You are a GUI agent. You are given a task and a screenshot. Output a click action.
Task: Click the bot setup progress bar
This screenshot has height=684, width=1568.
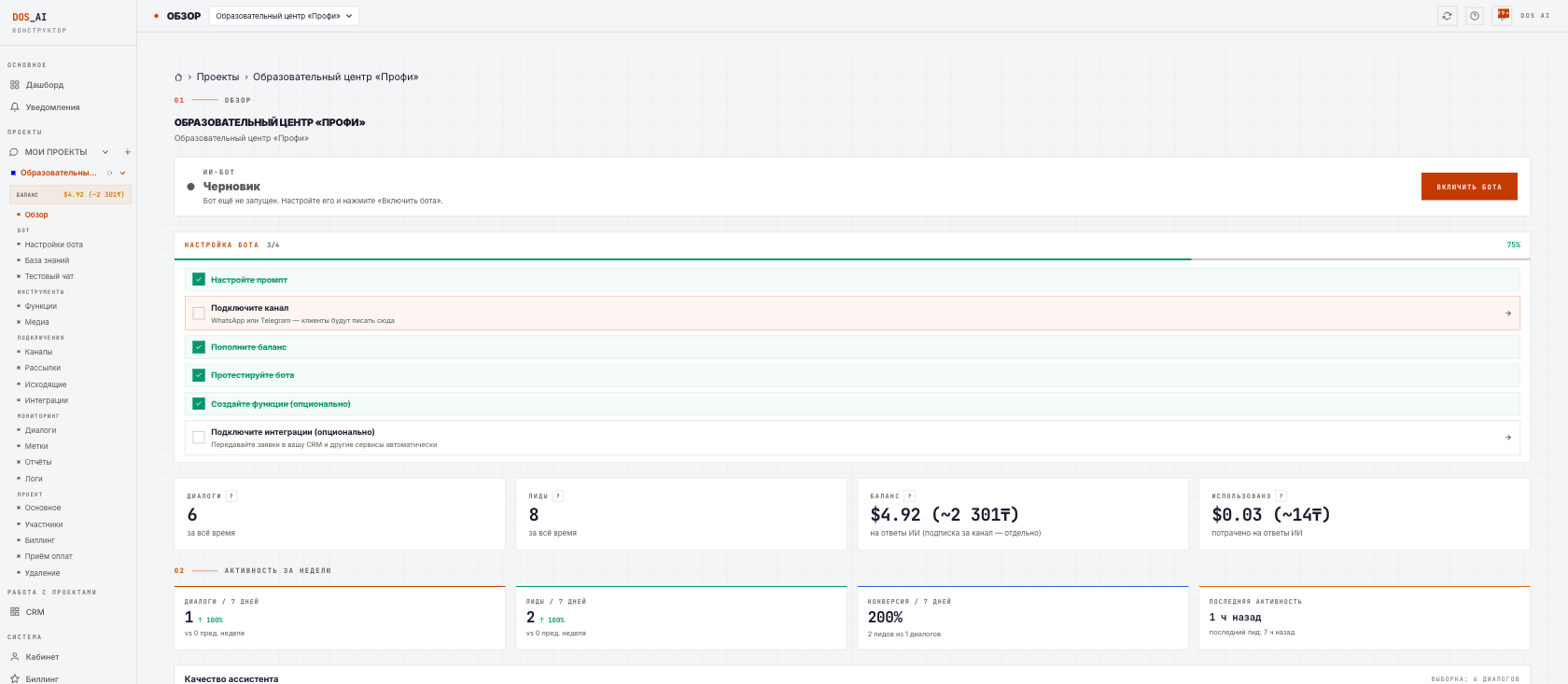coord(852,259)
